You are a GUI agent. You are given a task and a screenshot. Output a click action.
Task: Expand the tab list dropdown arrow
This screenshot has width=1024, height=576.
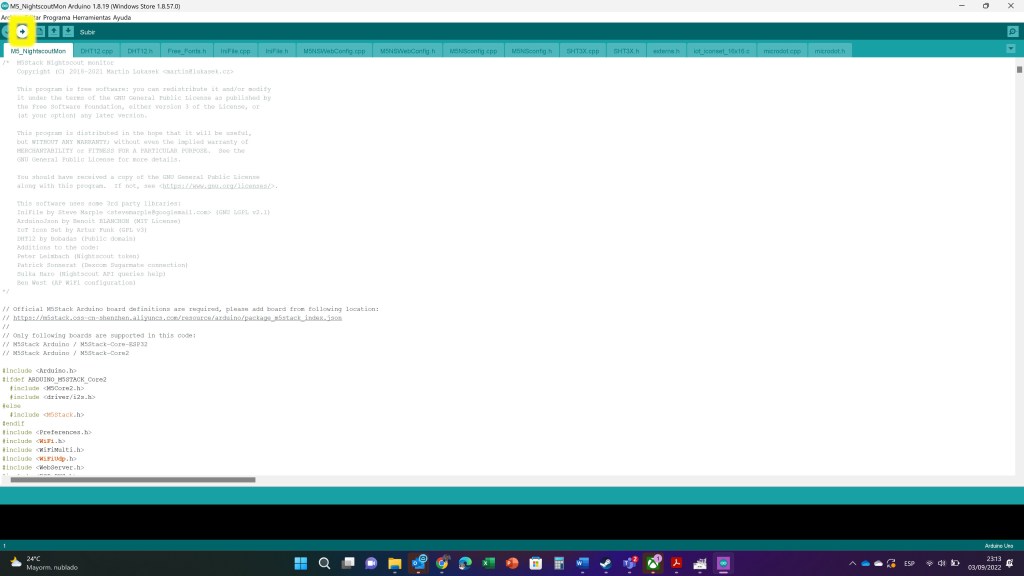click(1012, 50)
